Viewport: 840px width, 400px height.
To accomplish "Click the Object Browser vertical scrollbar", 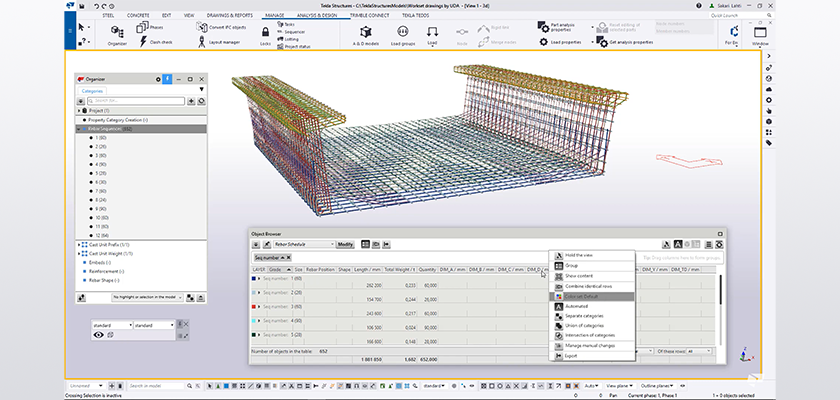I will (721, 310).
